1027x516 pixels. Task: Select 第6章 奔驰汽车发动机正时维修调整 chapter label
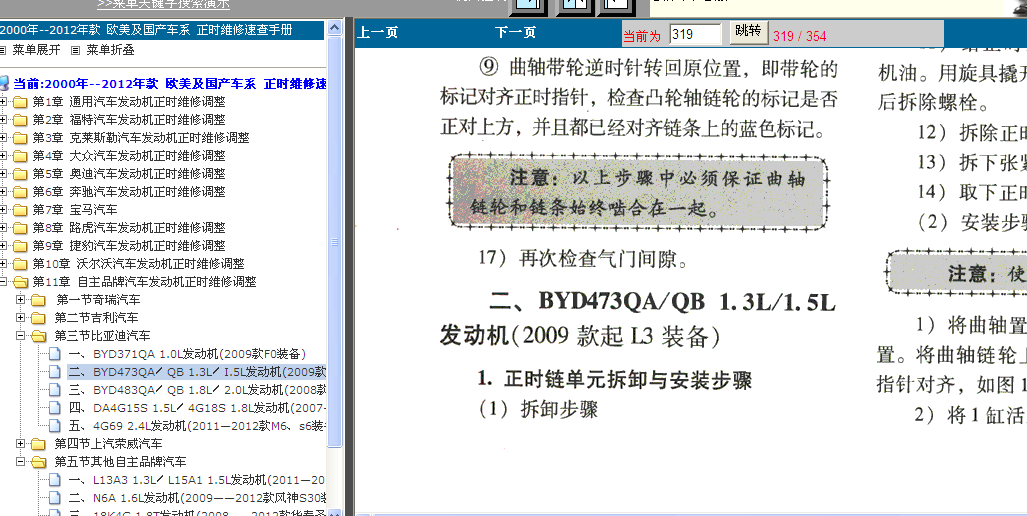128,192
